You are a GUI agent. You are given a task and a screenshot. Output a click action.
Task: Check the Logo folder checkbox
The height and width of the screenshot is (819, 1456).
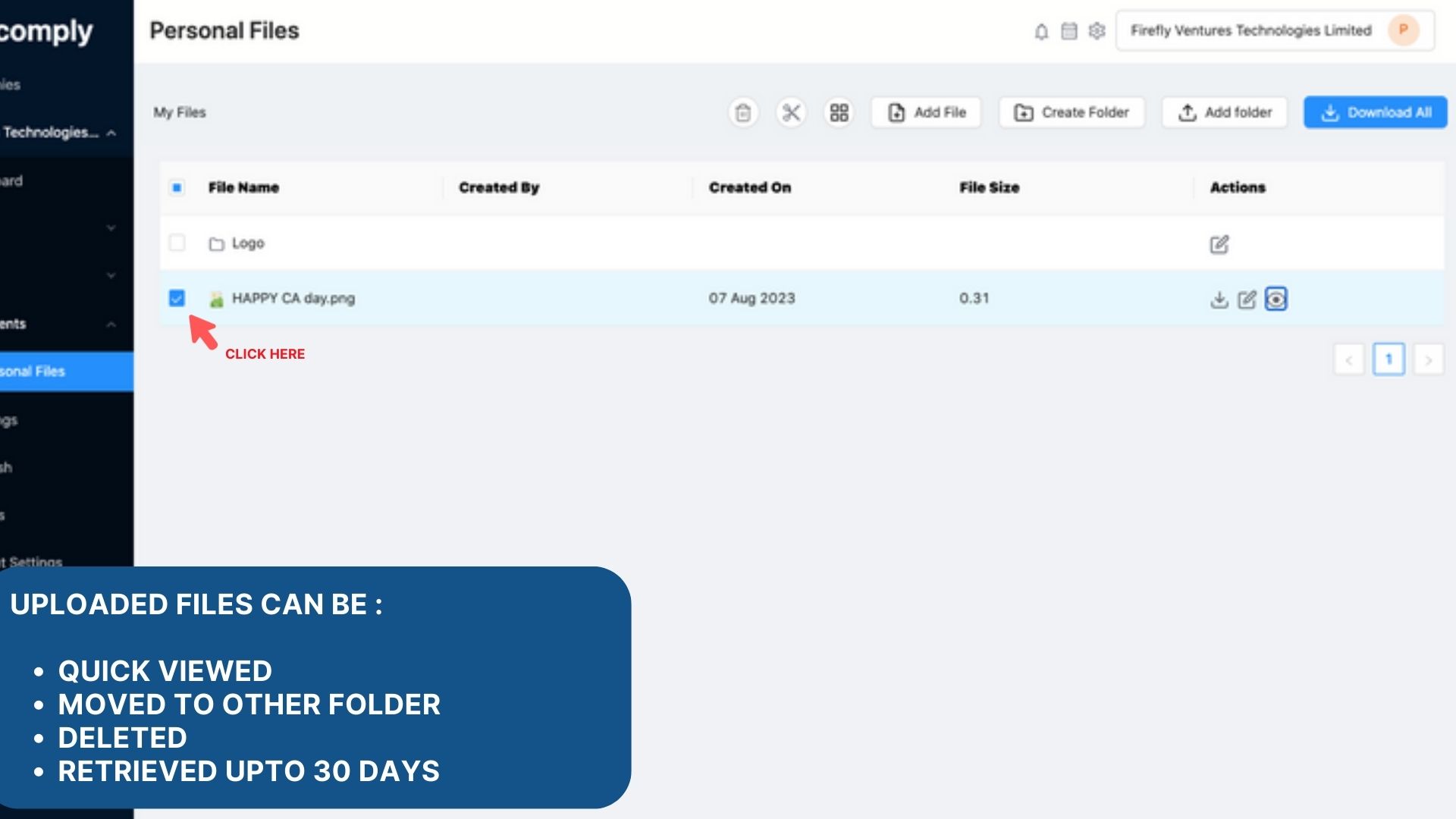(177, 243)
